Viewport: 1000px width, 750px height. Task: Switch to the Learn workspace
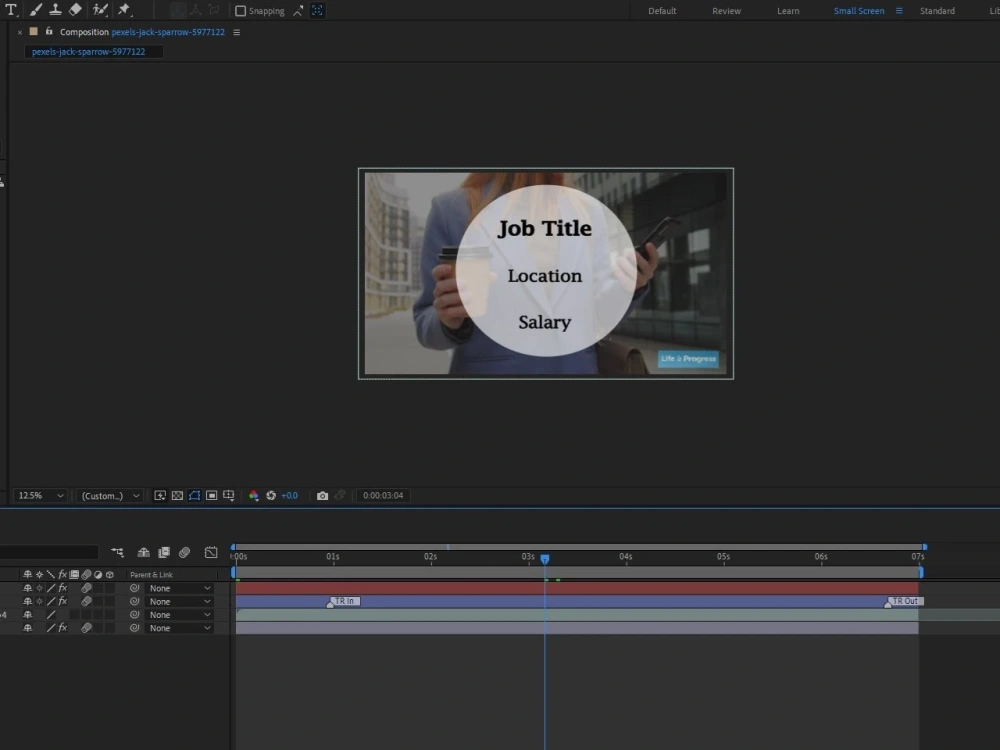click(788, 11)
